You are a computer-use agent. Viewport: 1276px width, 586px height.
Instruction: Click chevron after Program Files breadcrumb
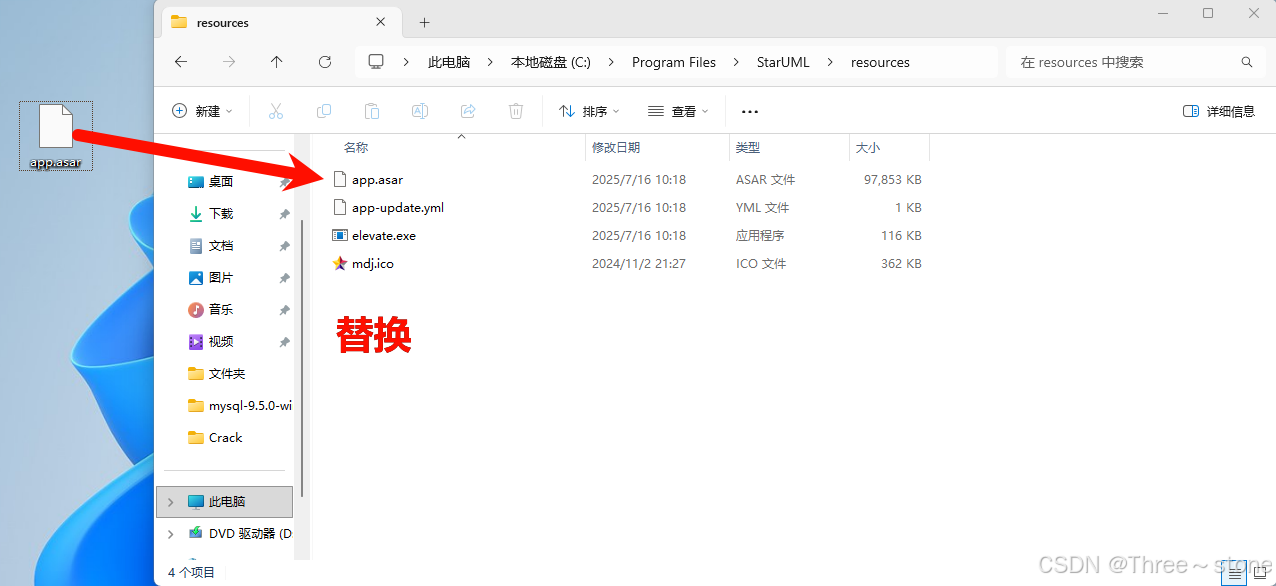[x=735, y=62]
